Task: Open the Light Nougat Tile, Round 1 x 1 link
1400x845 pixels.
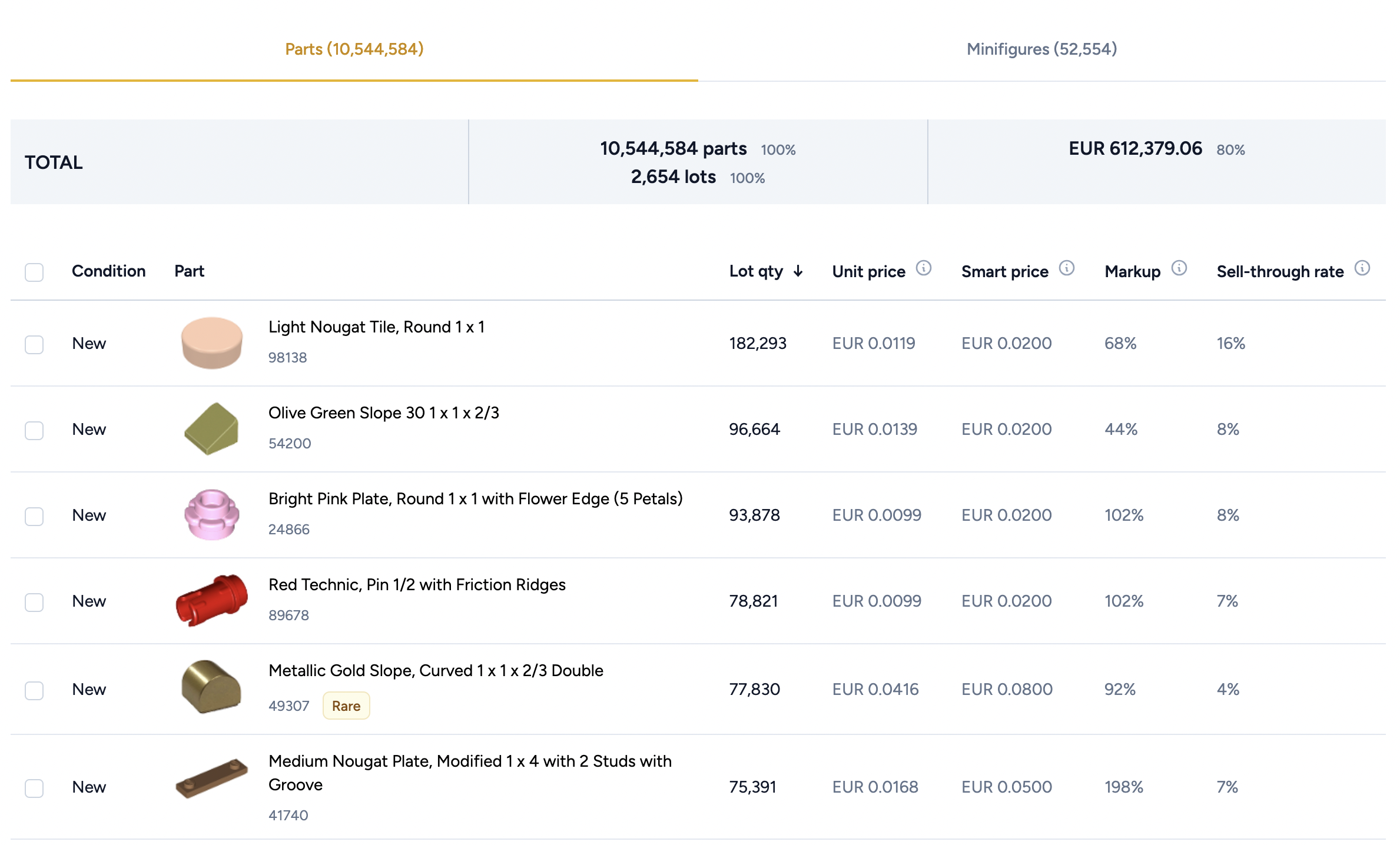Action: pyautogui.click(x=376, y=327)
